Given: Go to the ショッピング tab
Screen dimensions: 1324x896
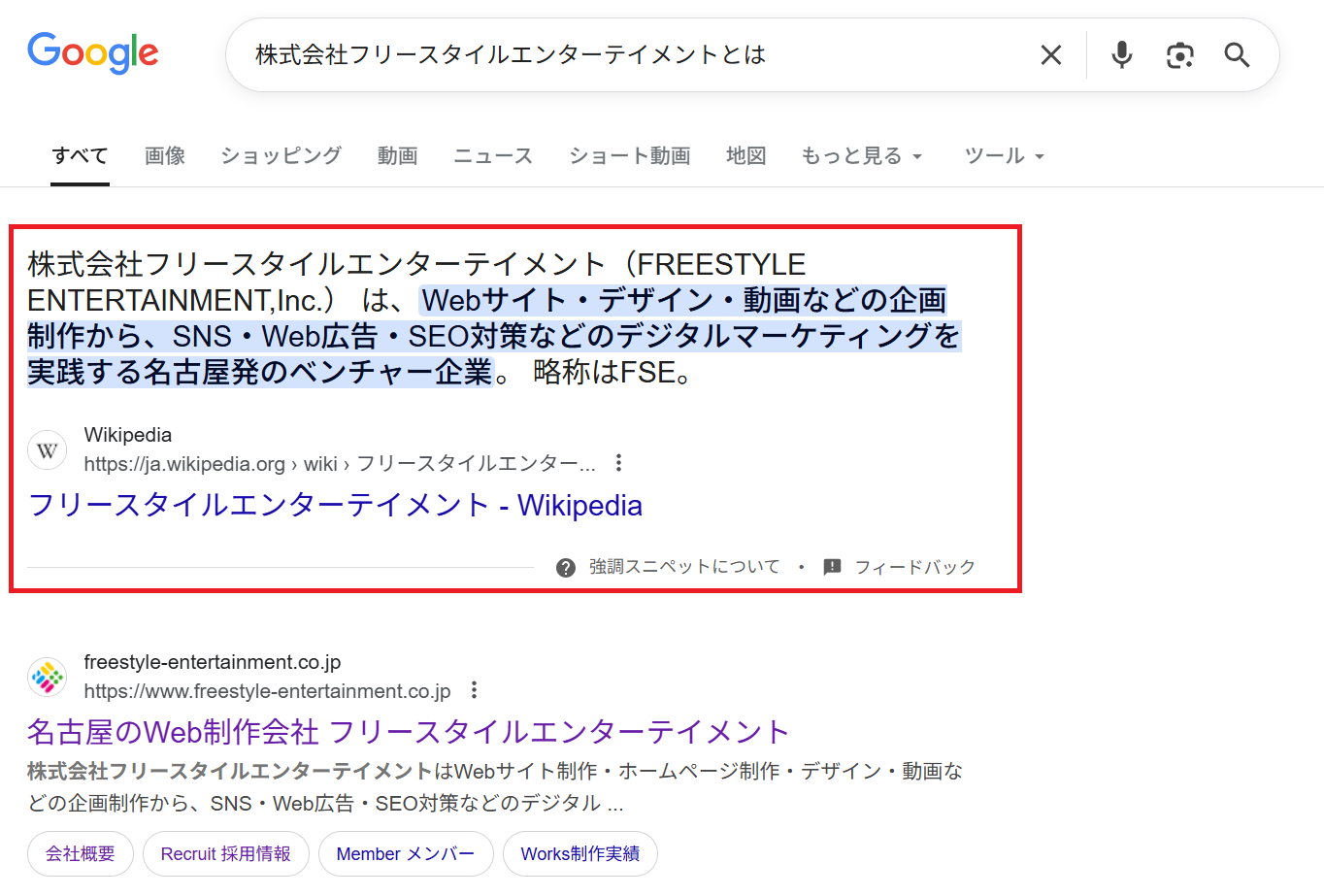Looking at the screenshot, I should [281, 156].
